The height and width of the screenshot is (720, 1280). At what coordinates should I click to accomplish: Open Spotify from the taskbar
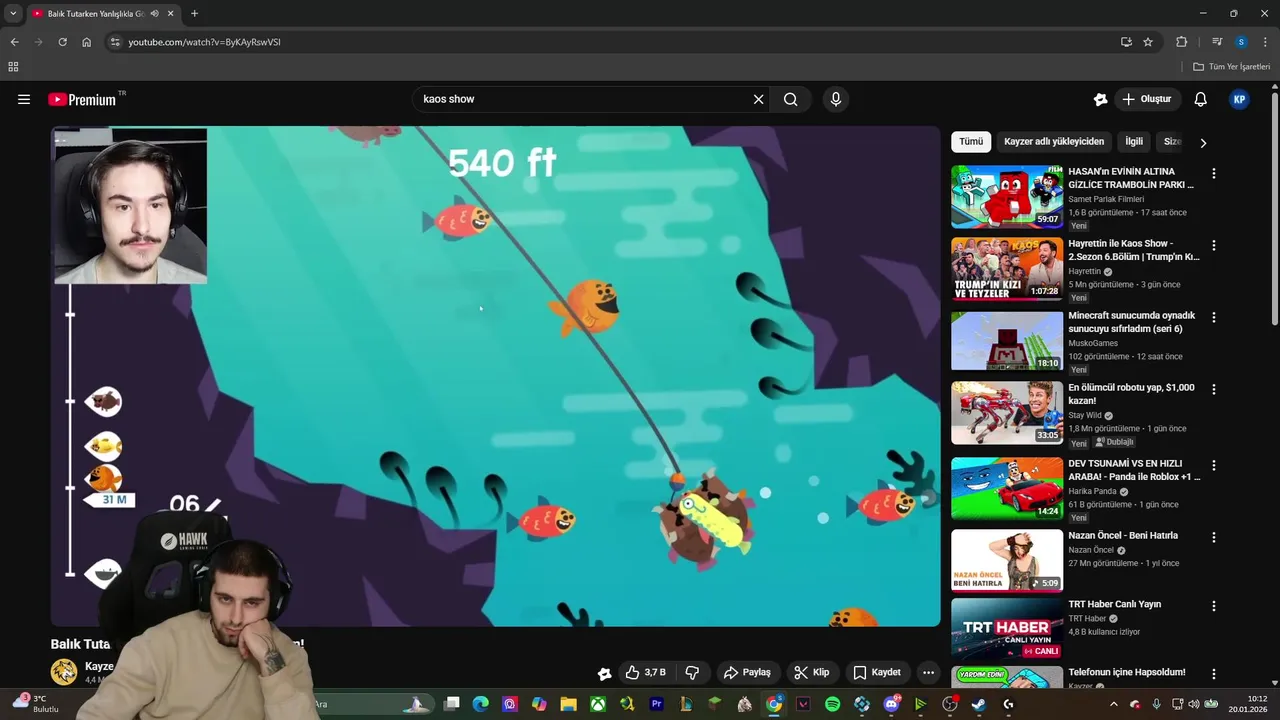pyautogui.click(x=832, y=704)
